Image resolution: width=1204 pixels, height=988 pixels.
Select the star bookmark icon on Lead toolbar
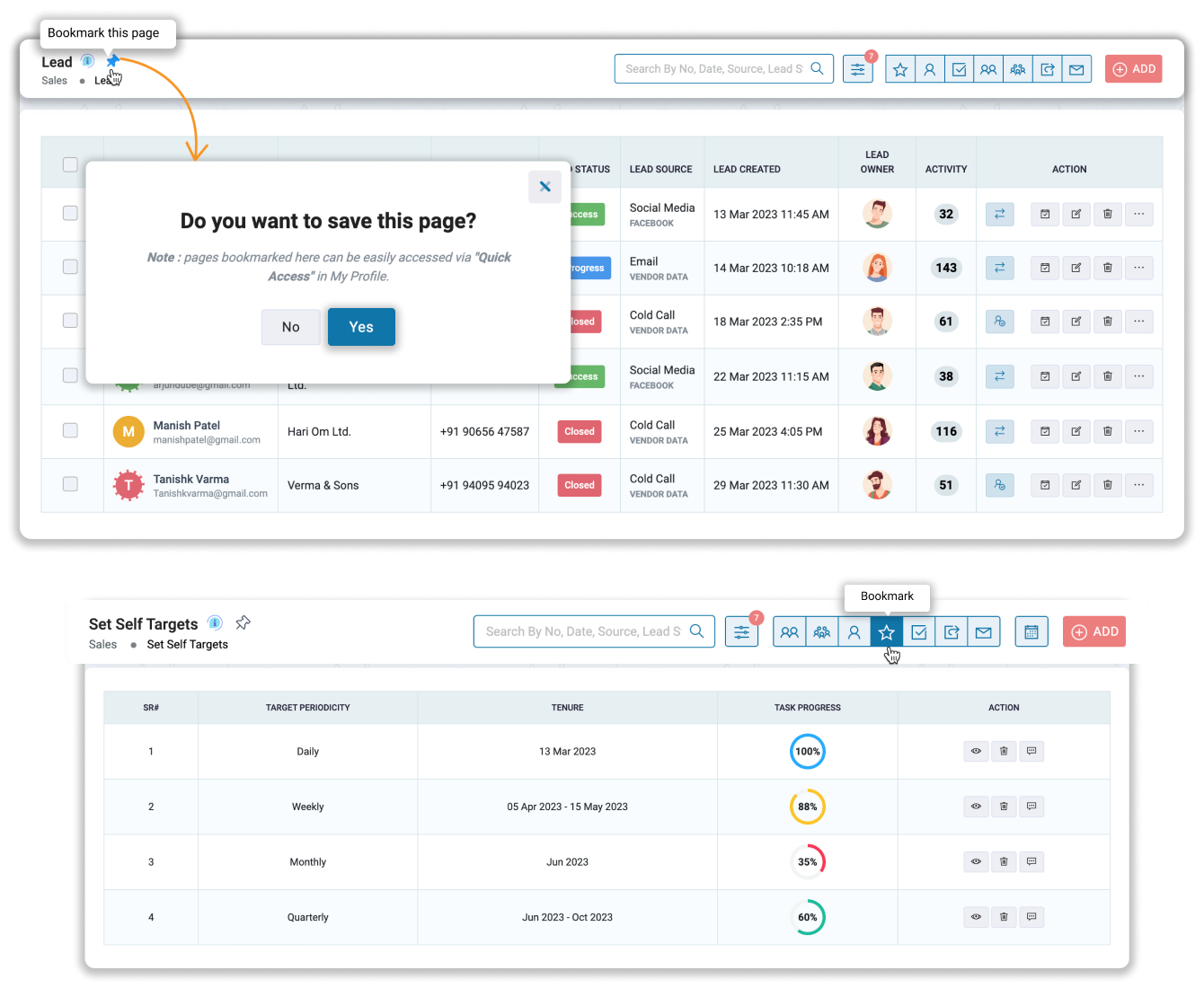pos(899,68)
